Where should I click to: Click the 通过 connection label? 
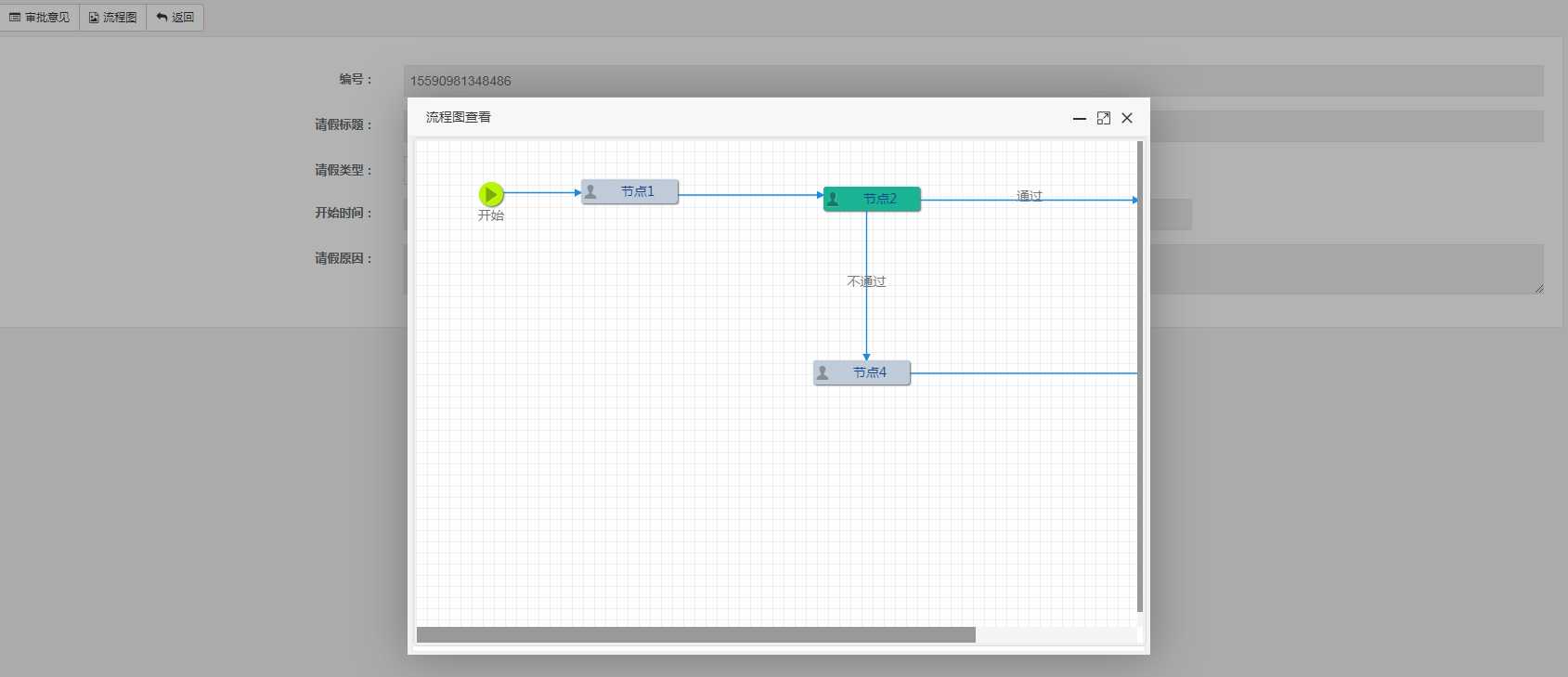(1030, 196)
